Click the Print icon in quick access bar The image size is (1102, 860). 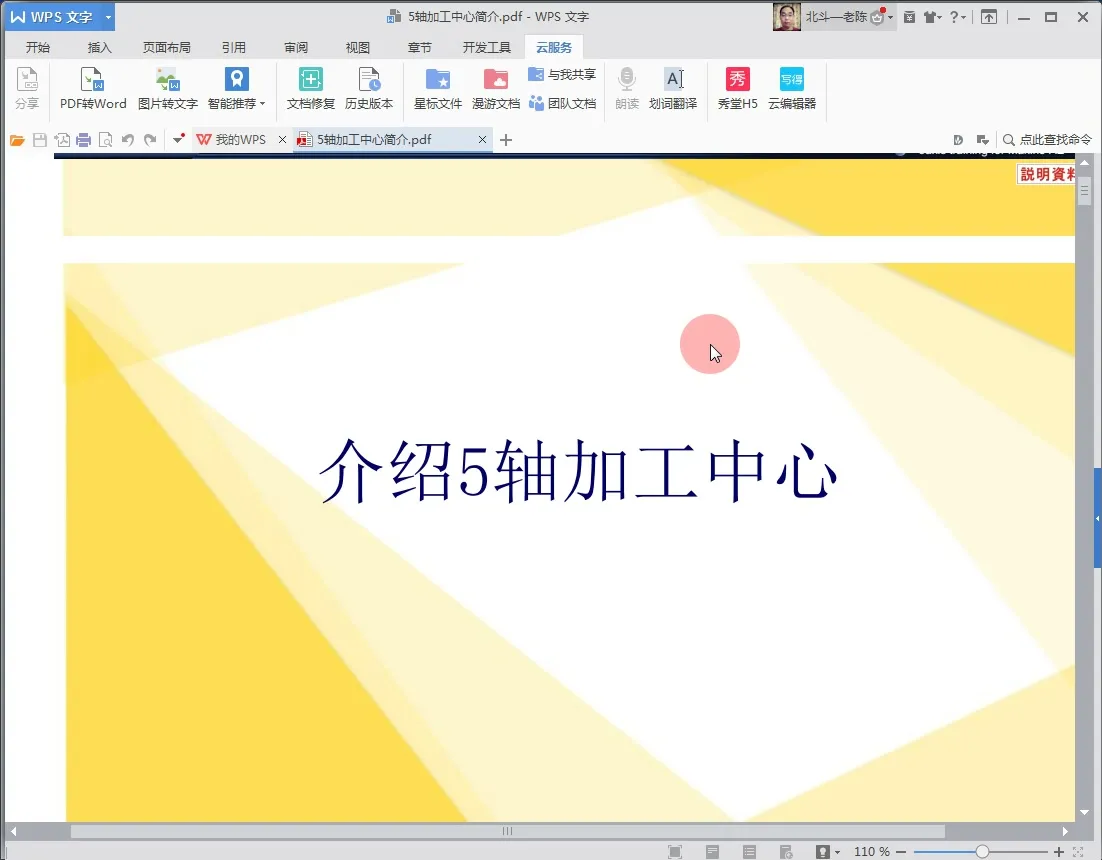(84, 140)
